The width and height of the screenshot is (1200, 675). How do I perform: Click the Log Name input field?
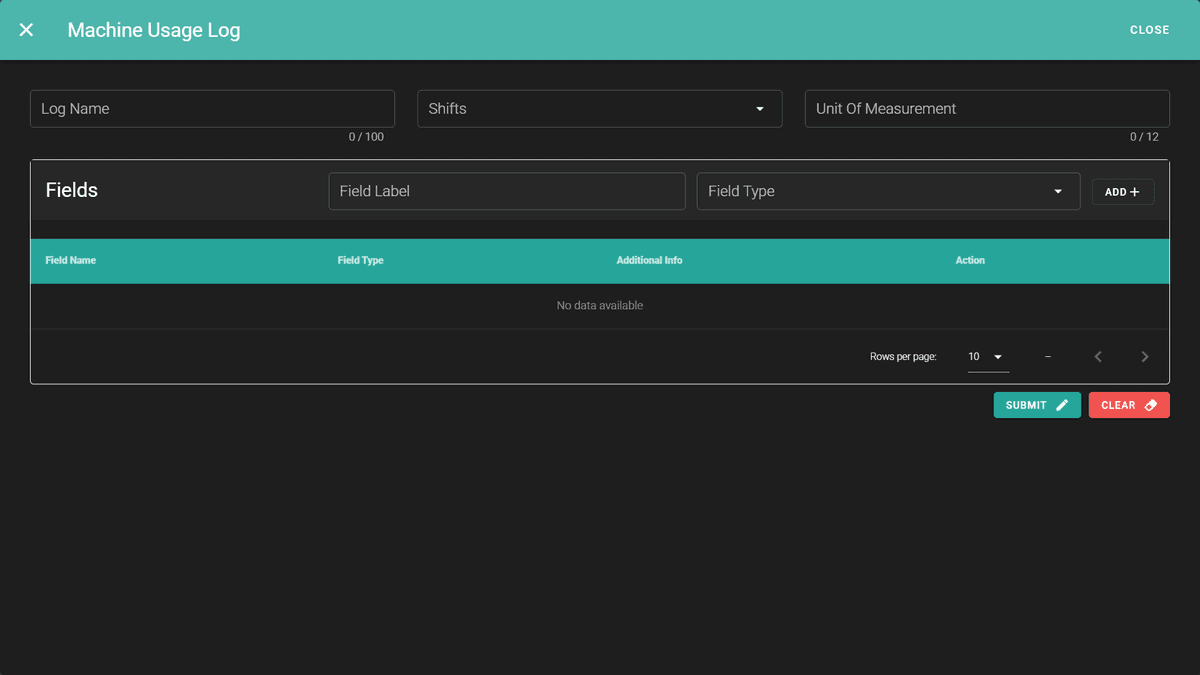(212, 109)
